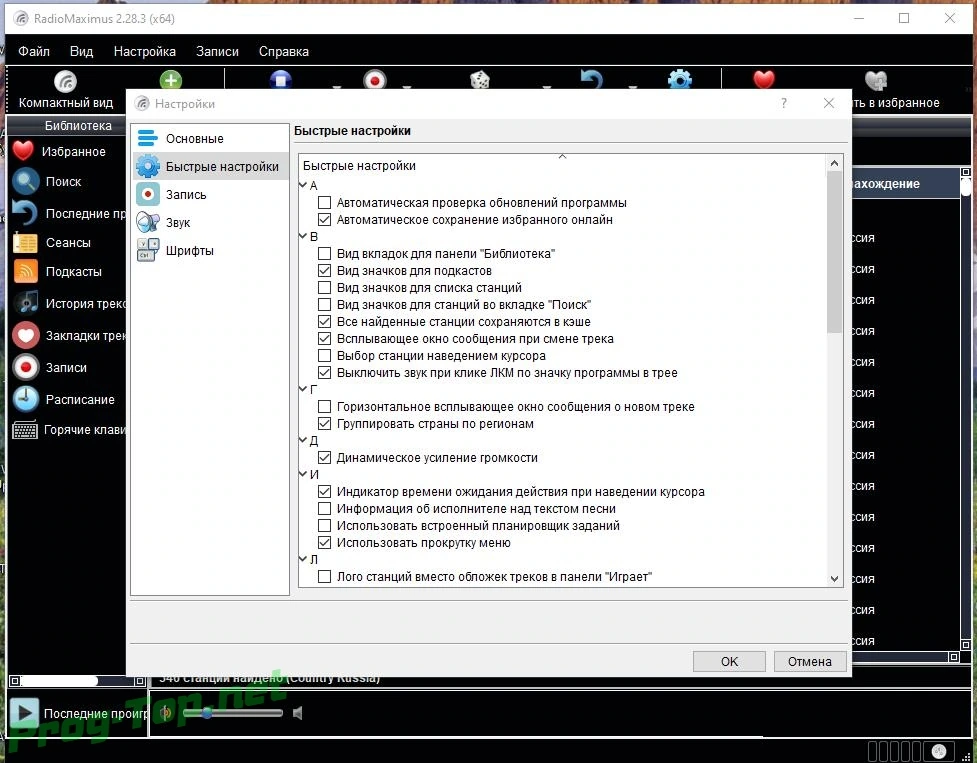Click volume slider in player panel
The height and width of the screenshot is (763, 977).
click(233, 713)
